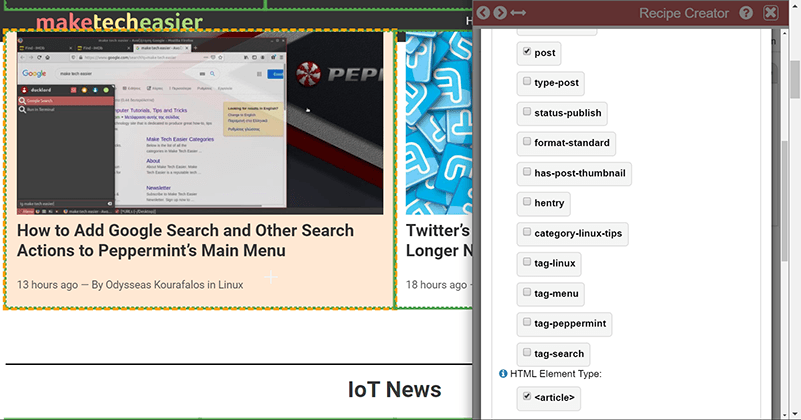801x420 pixels.
Task: Open the Twitter's article headline
Action: tap(439, 241)
